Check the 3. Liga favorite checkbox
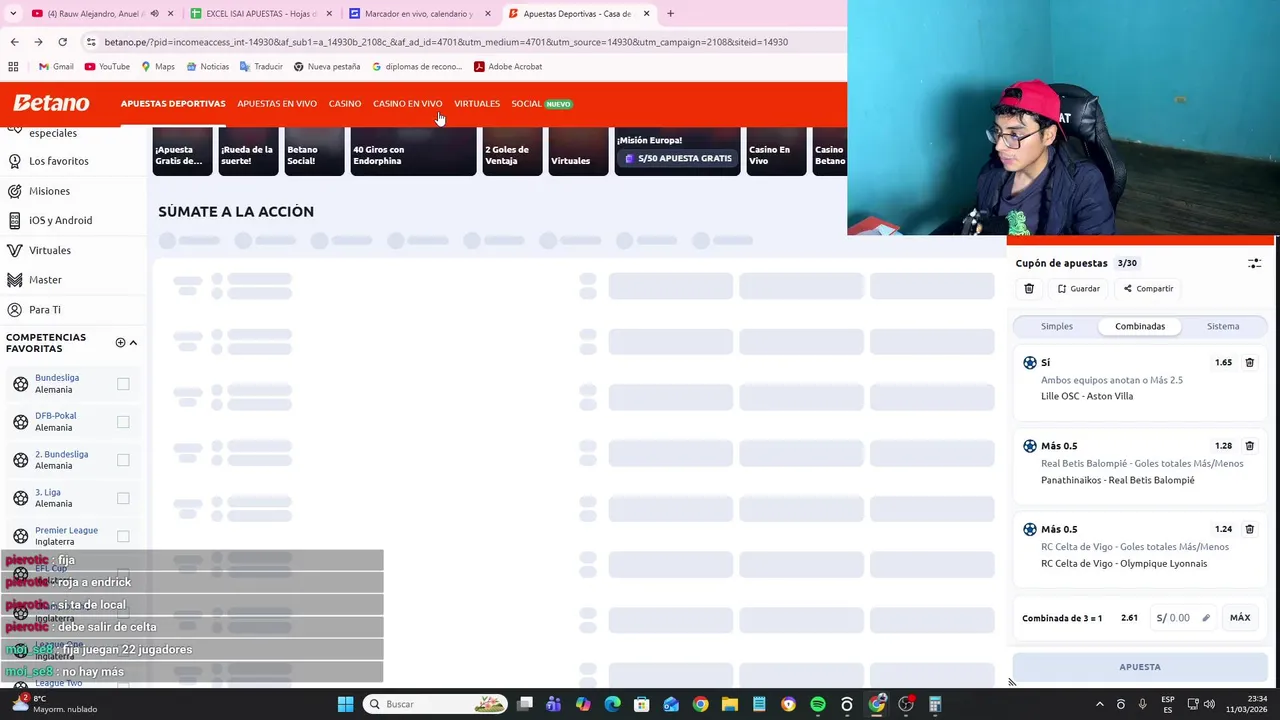The image size is (1280, 720). (123, 498)
